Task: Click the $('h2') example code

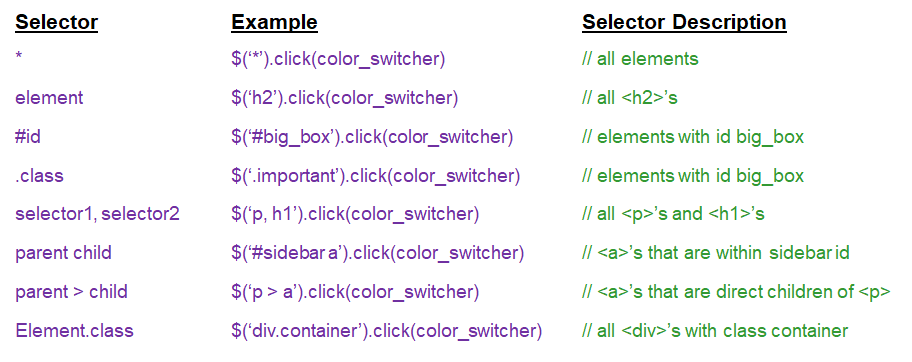Action: tap(344, 98)
